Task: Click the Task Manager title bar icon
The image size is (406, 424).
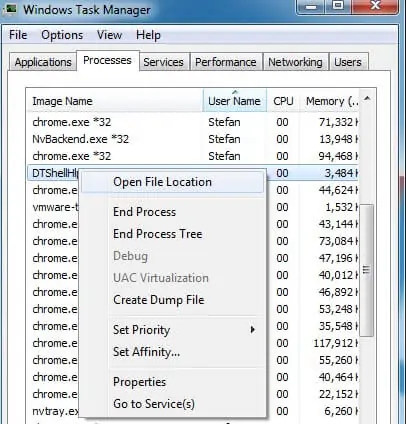Action: pyautogui.click(x=10, y=9)
